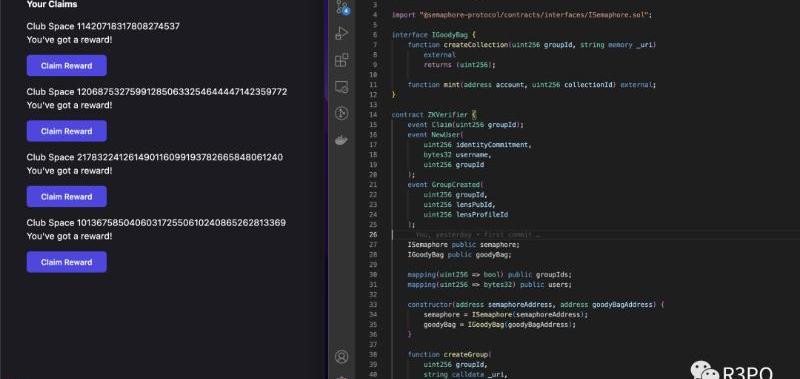800x379 pixels.
Task: Open the circular git graph icon in activity bar
Action: (x=341, y=113)
